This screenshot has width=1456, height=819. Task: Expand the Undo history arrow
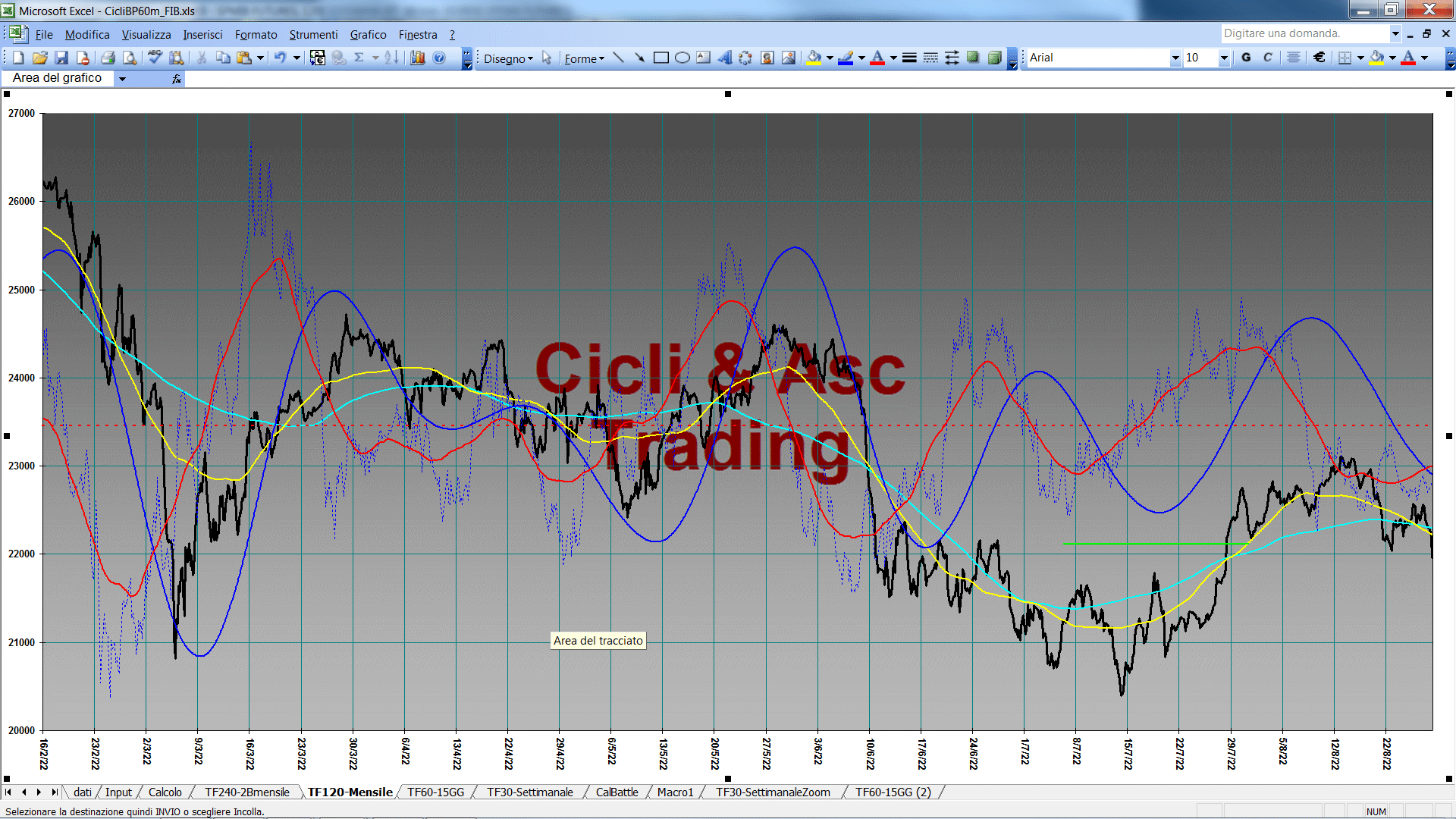[297, 58]
